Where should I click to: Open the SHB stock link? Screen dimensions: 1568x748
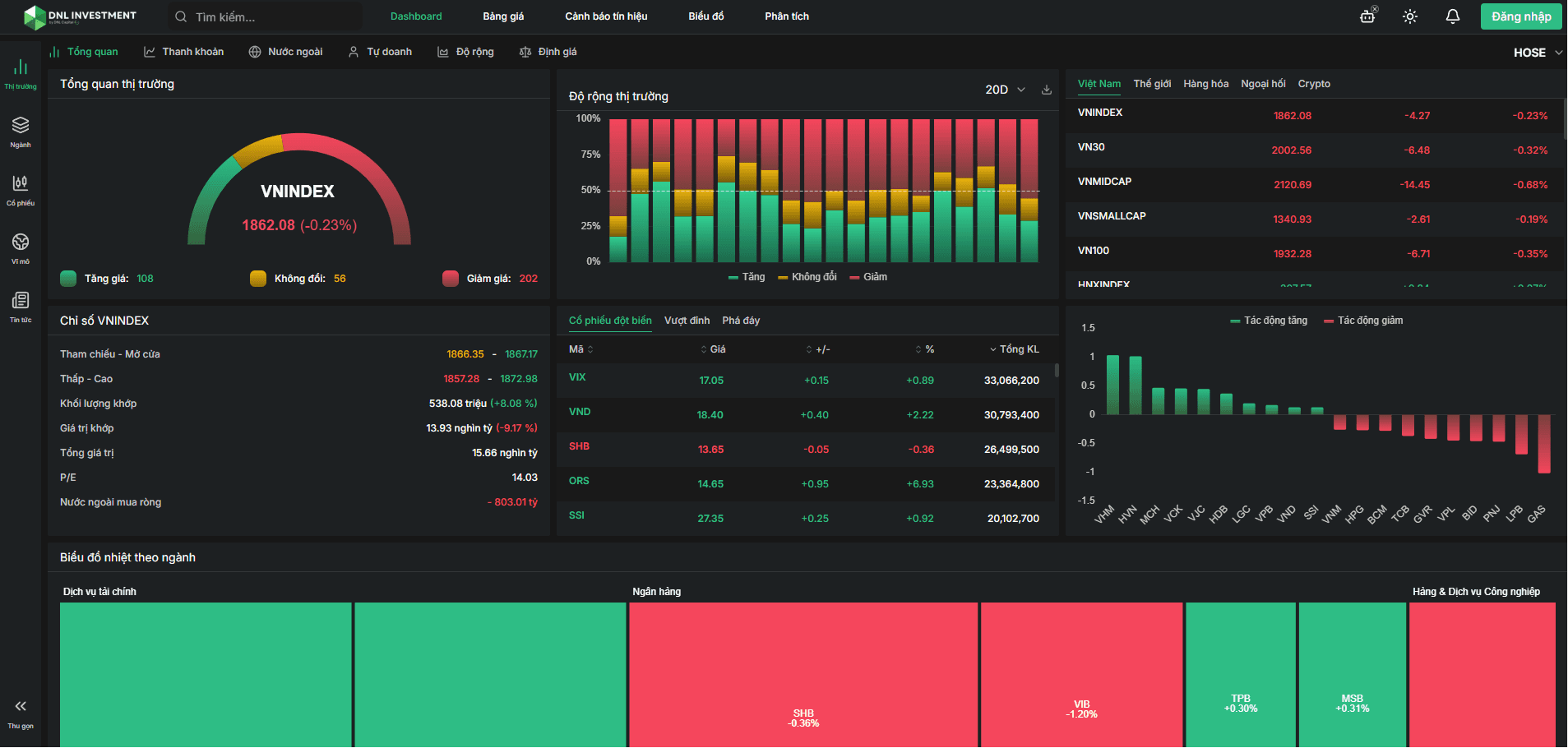579,446
